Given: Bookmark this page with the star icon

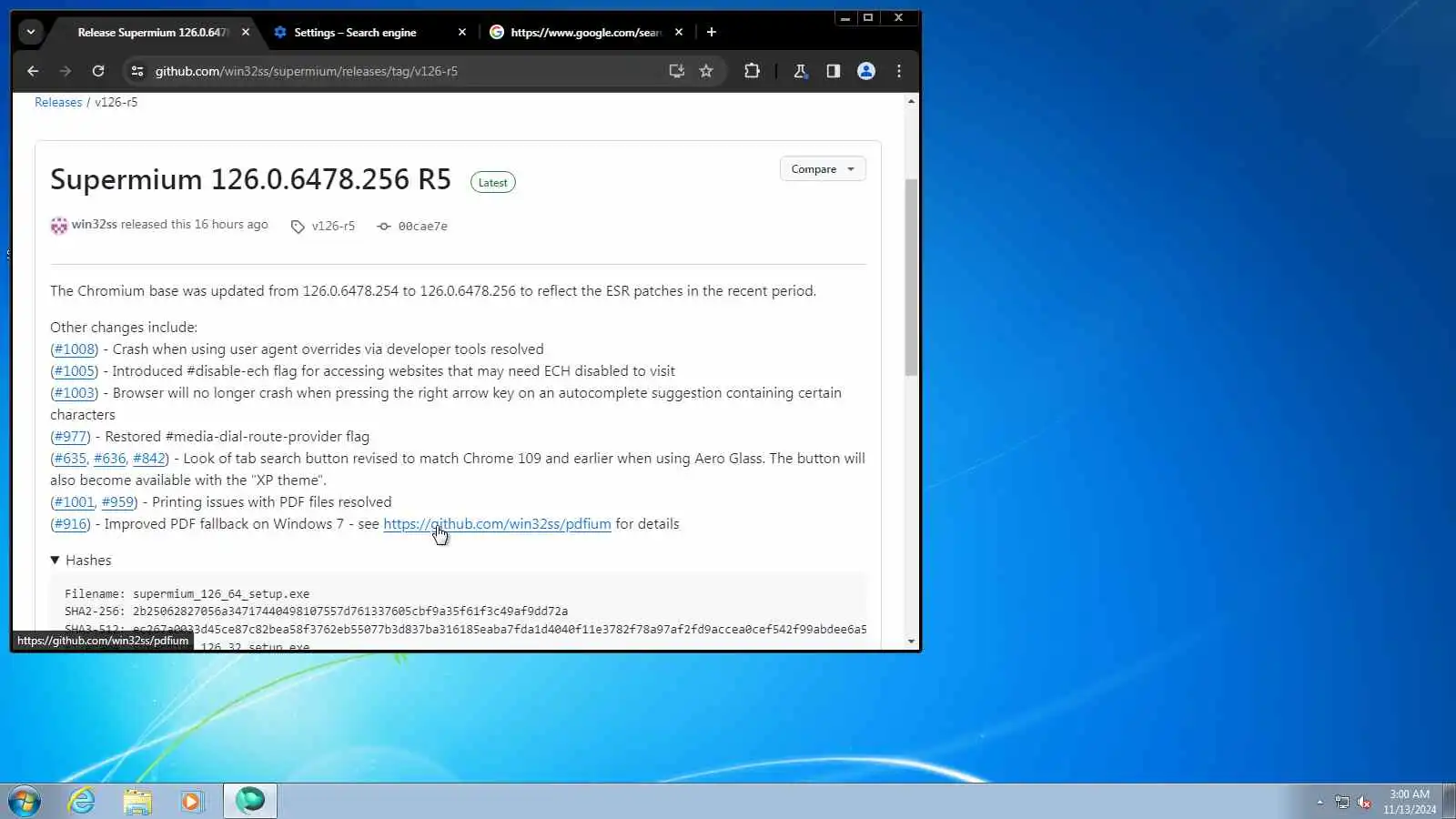Looking at the screenshot, I should pyautogui.click(x=706, y=71).
